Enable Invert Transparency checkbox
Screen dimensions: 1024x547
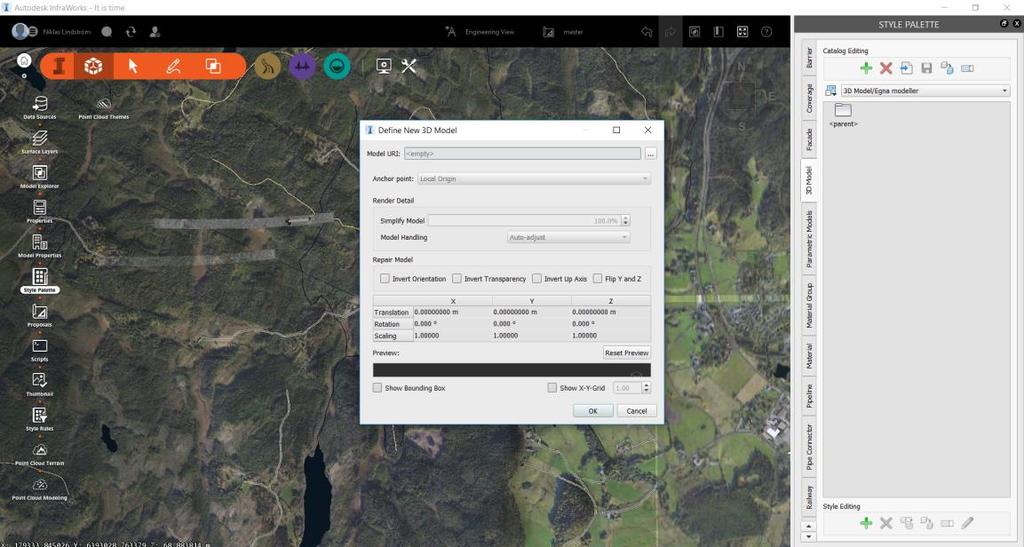coord(456,279)
